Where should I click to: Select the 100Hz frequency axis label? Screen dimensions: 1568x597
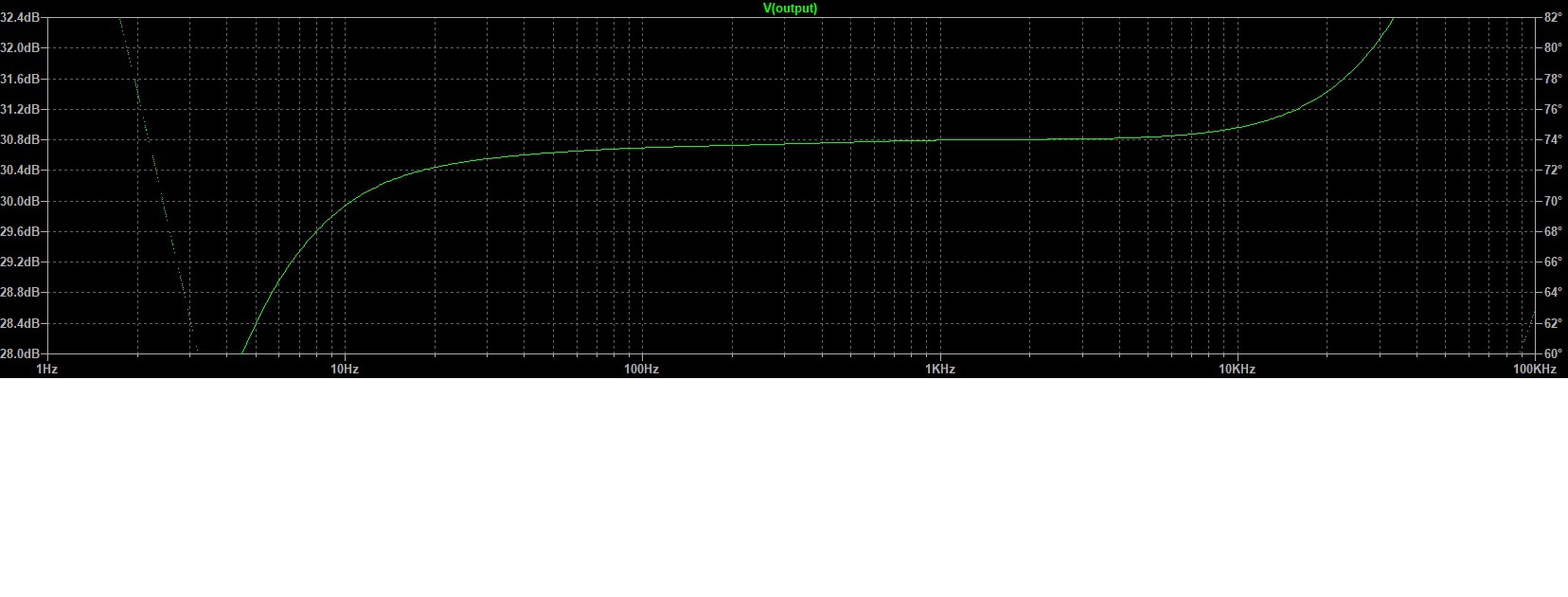[x=641, y=369]
